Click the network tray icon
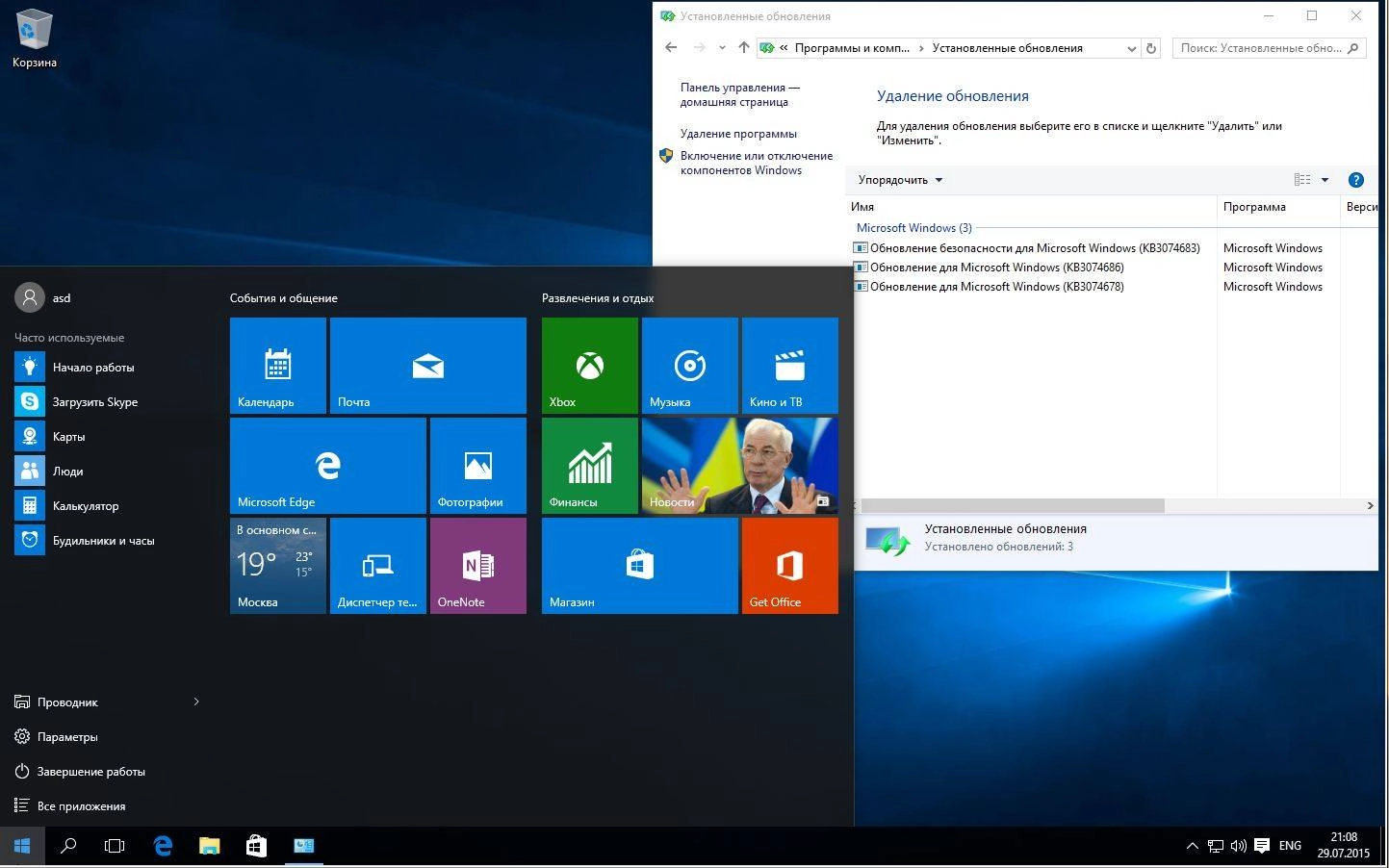1389x868 pixels. tap(1216, 847)
